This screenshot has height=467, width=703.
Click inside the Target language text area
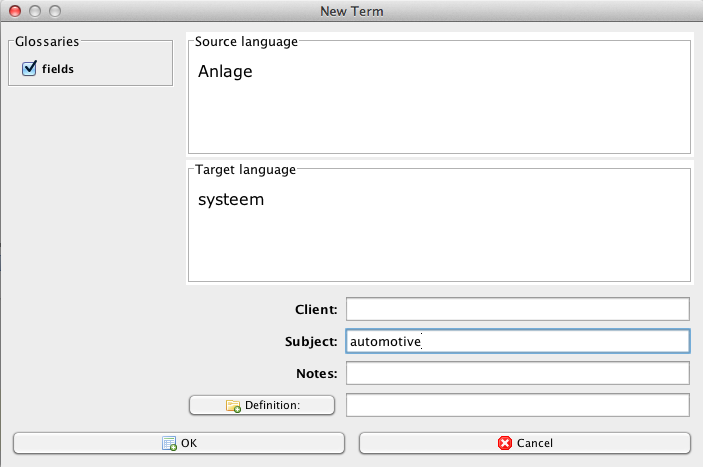439,240
